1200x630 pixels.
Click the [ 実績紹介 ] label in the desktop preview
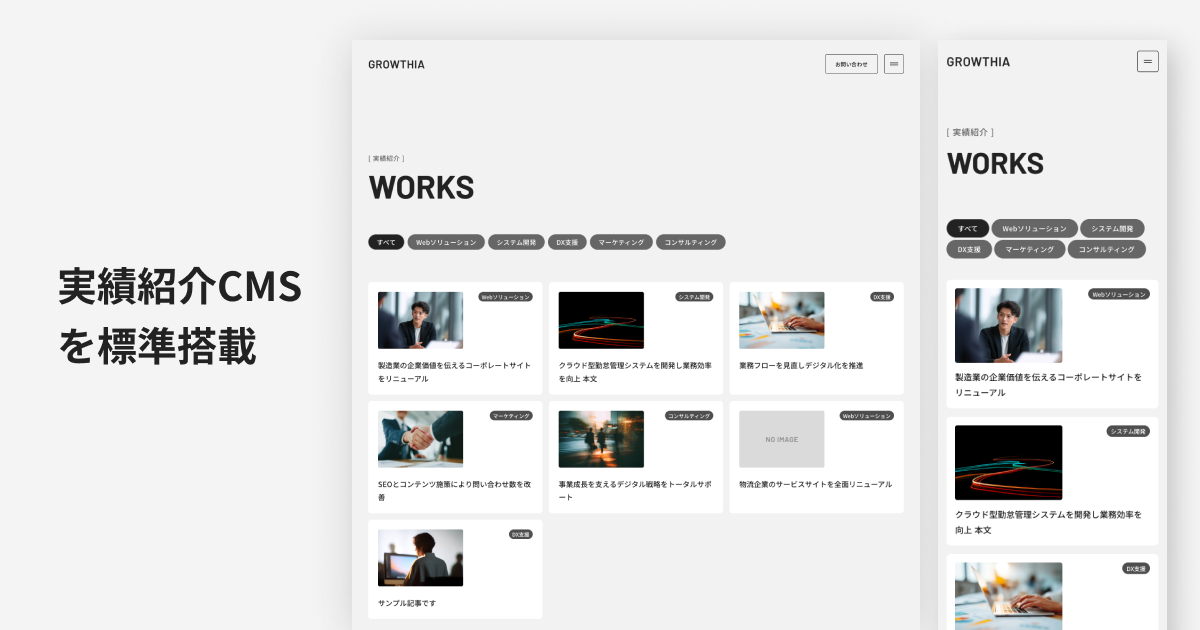[x=386, y=158]
